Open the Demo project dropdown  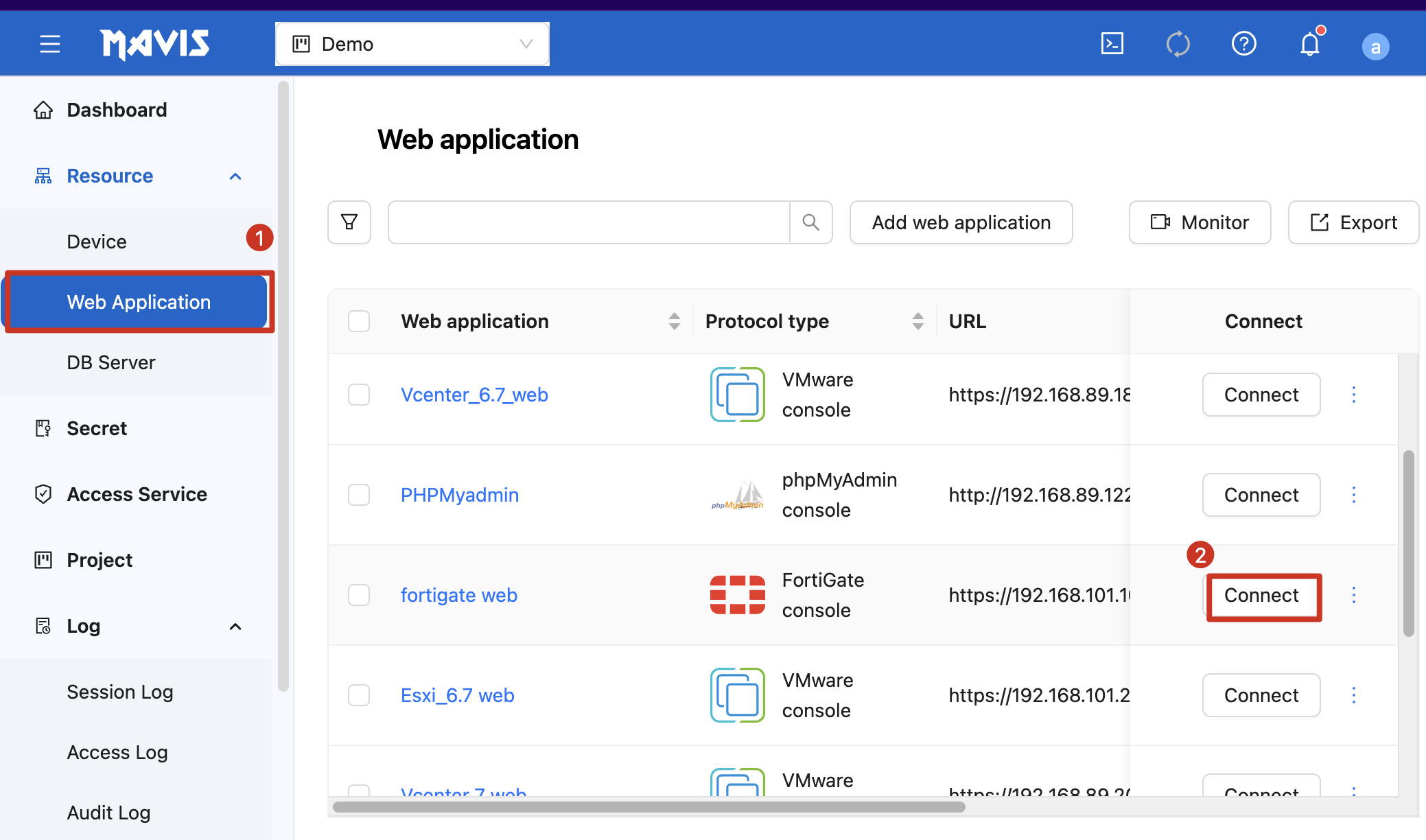coord(412,45)
